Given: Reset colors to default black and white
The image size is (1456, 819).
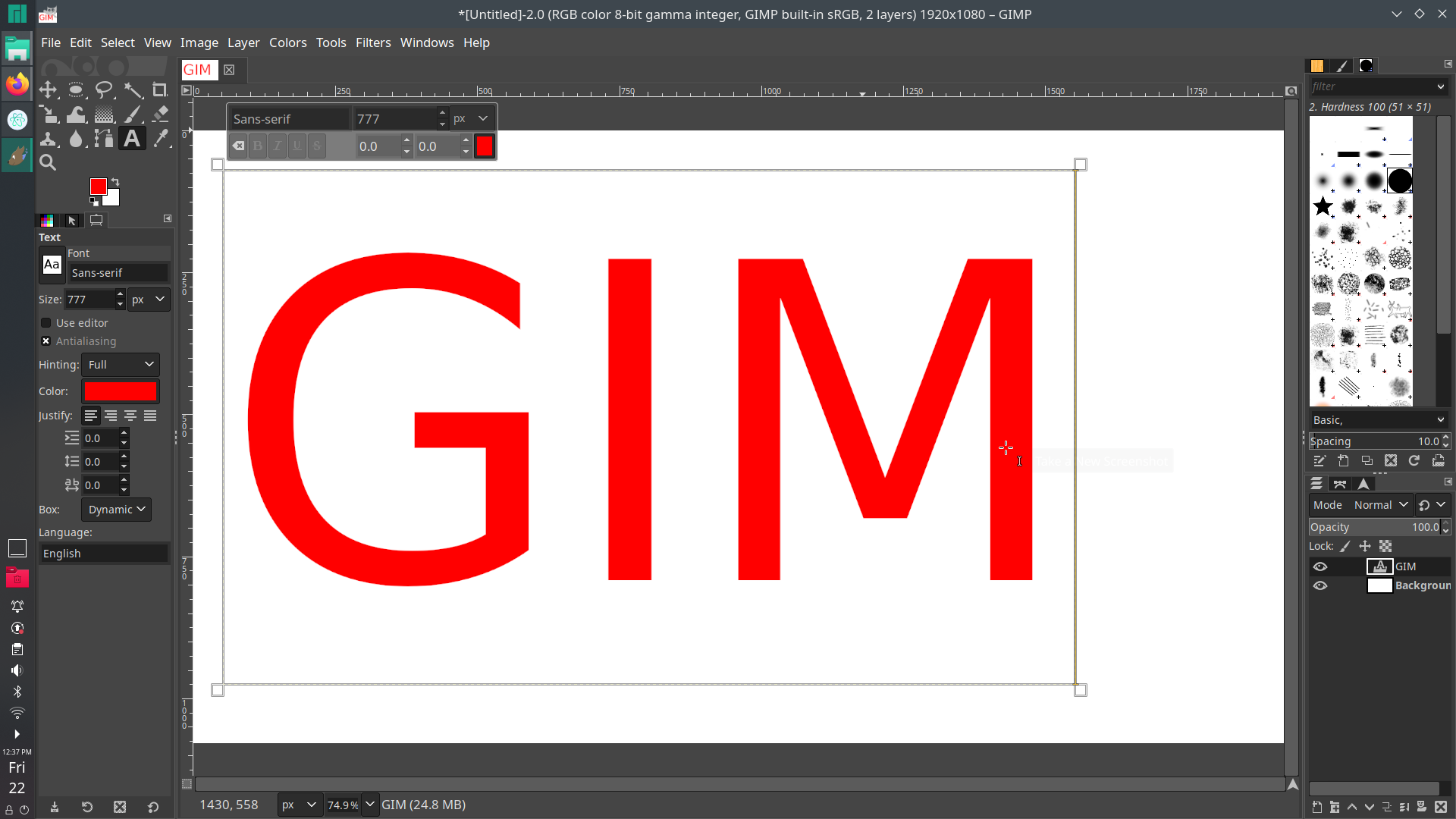Looking at the screenshot, I should (93, 202).
